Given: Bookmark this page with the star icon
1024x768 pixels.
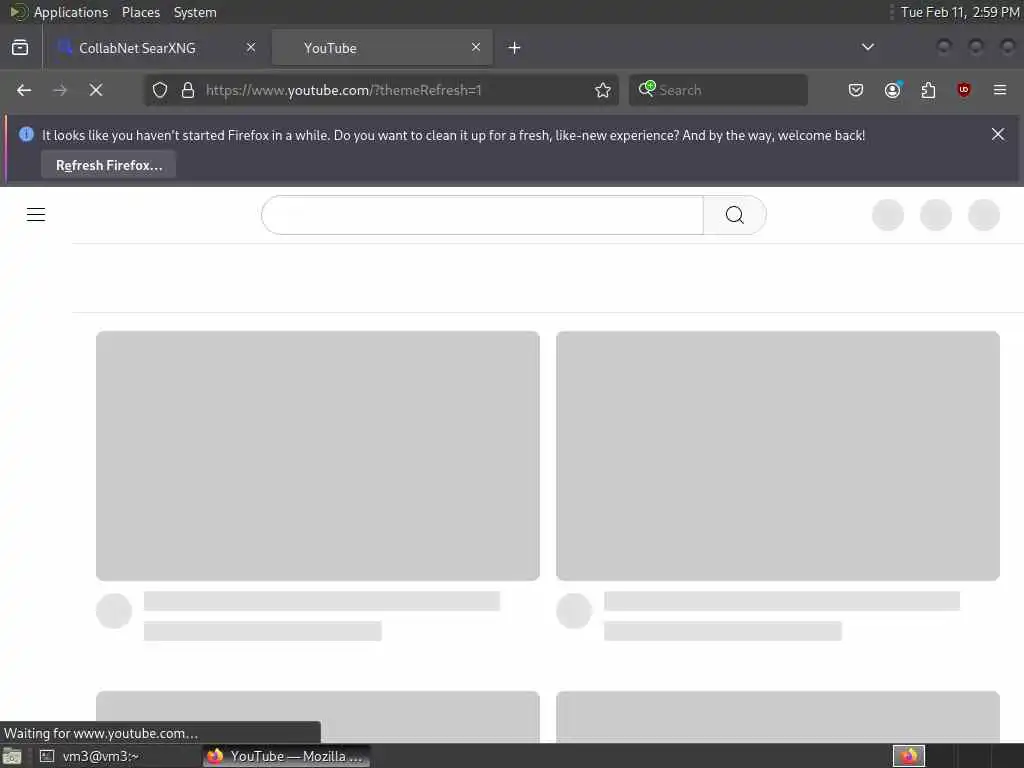Looking at the screenshot, I should pos(603,90).
